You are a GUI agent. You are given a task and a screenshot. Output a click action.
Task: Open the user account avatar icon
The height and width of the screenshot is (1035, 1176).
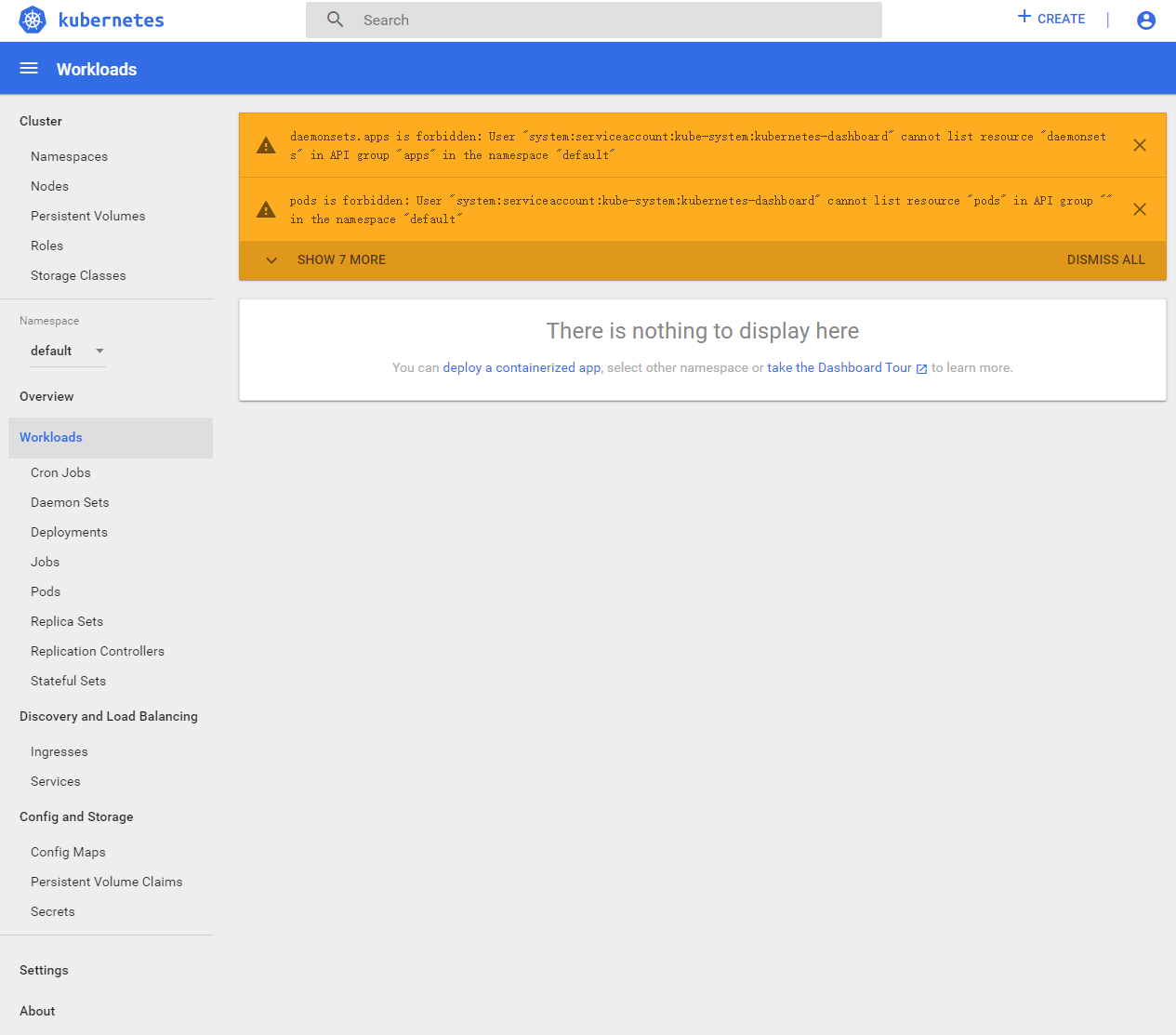coord(1146,20)
